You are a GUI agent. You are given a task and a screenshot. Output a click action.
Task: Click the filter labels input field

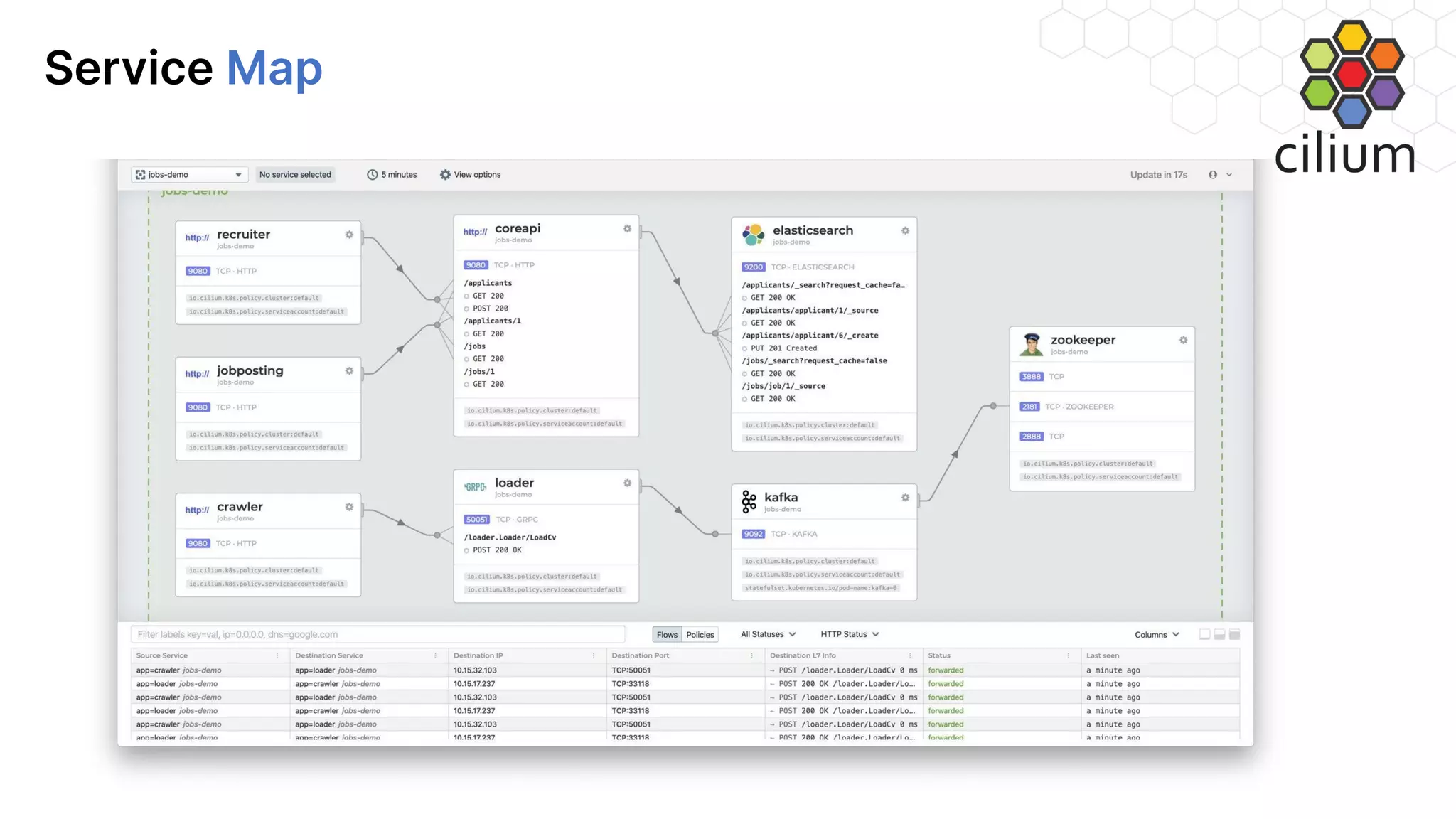(378, 635)
